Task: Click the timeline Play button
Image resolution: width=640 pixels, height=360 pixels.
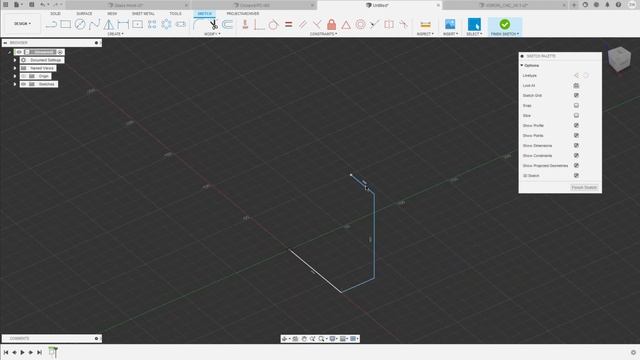Action: point(22,352)
